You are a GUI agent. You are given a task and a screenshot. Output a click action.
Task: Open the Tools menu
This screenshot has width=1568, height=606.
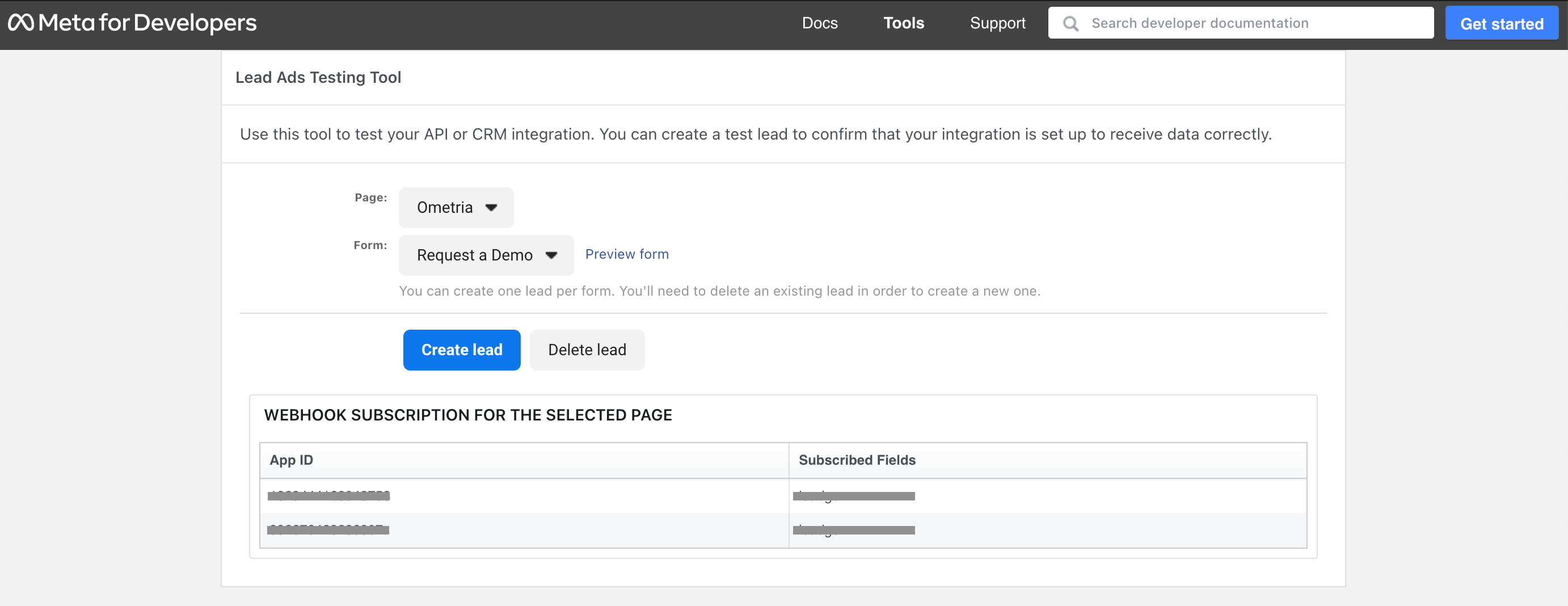[903, 23]
